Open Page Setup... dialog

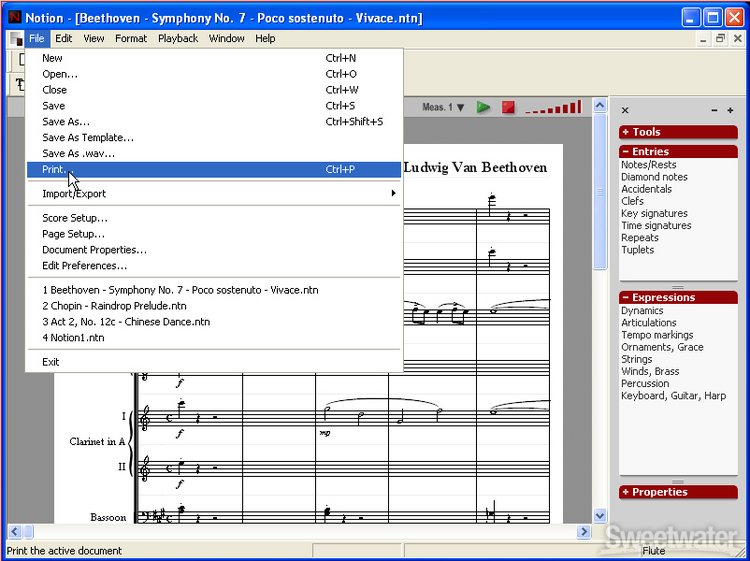(214, 234)
